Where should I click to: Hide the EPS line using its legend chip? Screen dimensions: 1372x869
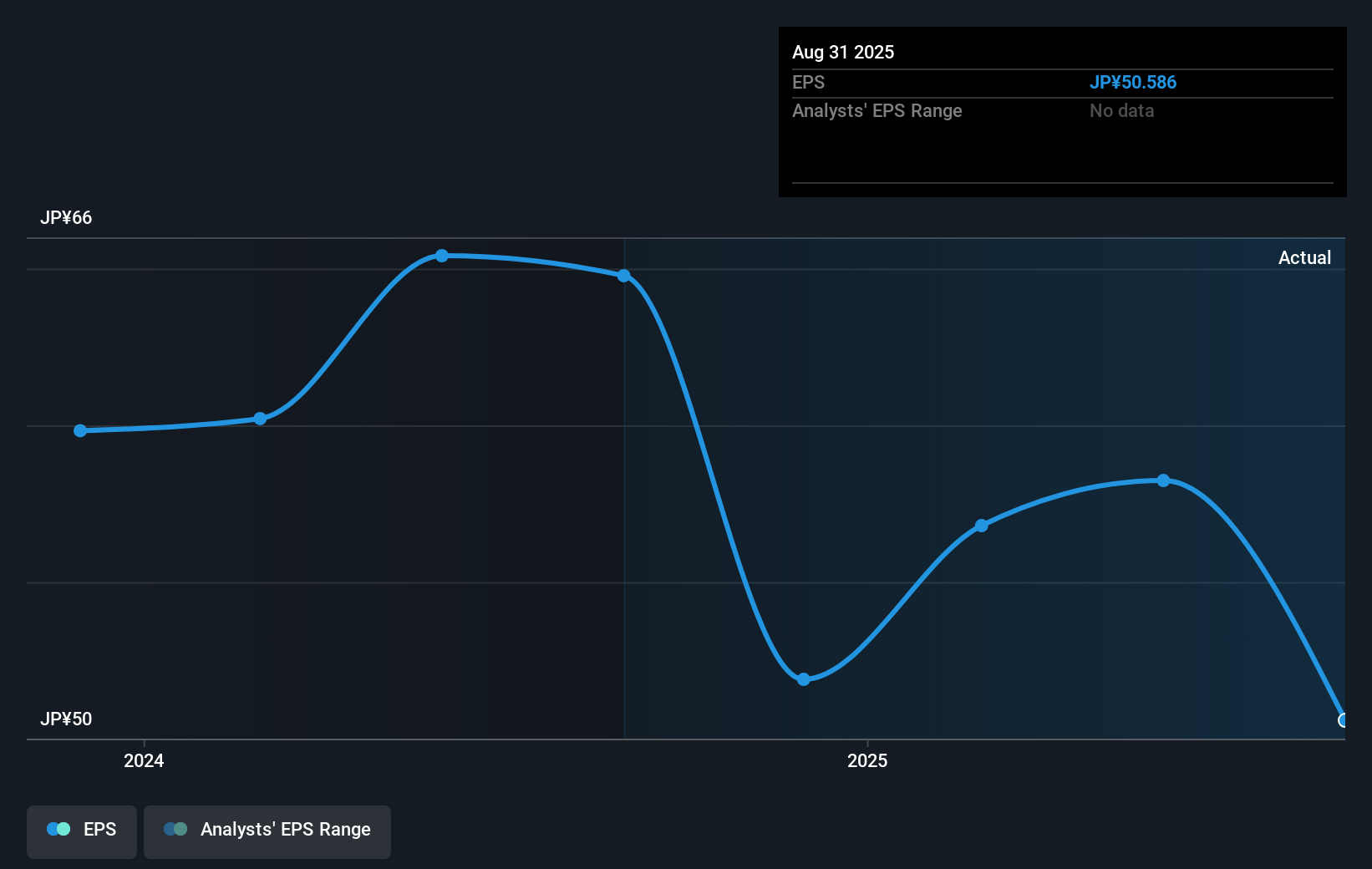(81, 830)
